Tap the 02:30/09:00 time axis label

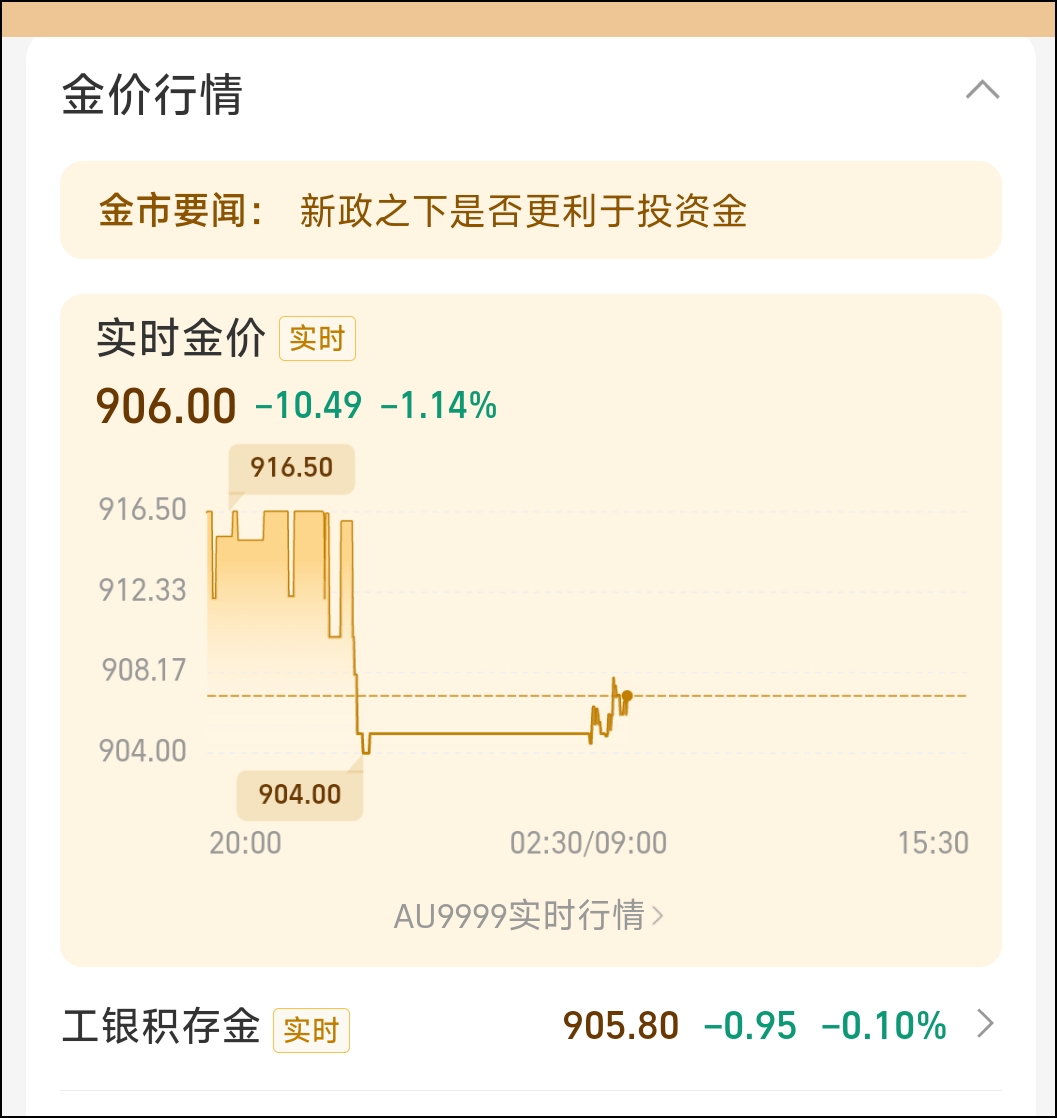point(588,843)
